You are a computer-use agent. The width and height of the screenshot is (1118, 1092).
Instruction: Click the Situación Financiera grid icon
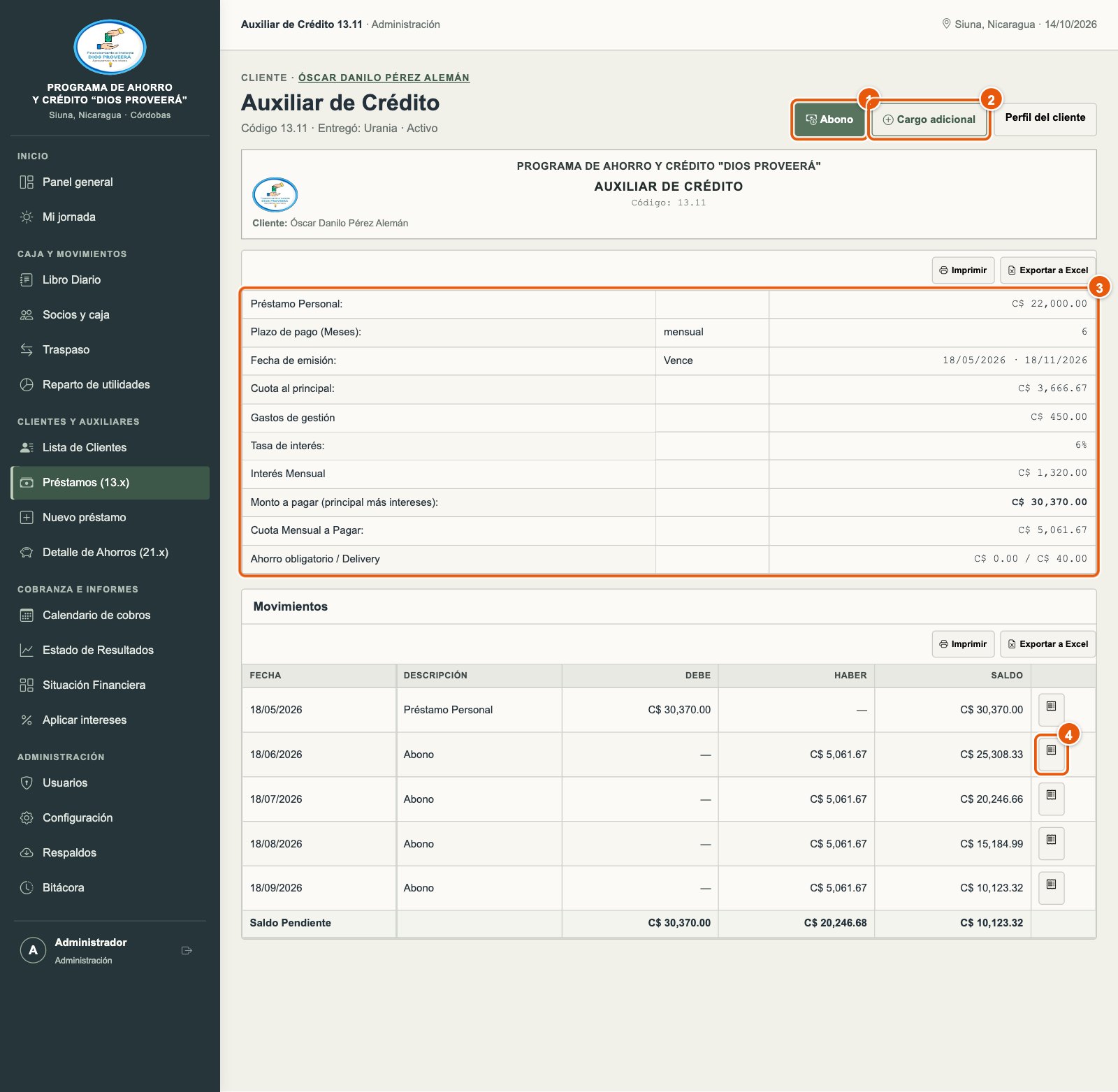27,685
